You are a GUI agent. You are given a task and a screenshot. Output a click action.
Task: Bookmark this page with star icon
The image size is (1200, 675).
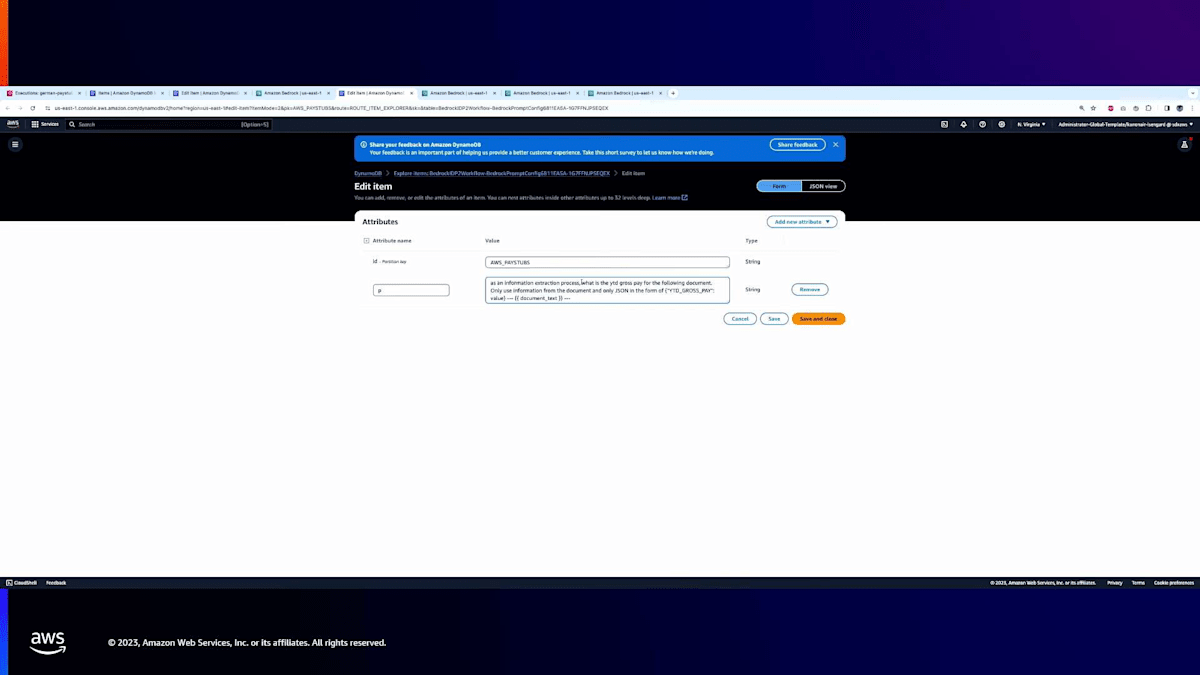[1094, 108]
